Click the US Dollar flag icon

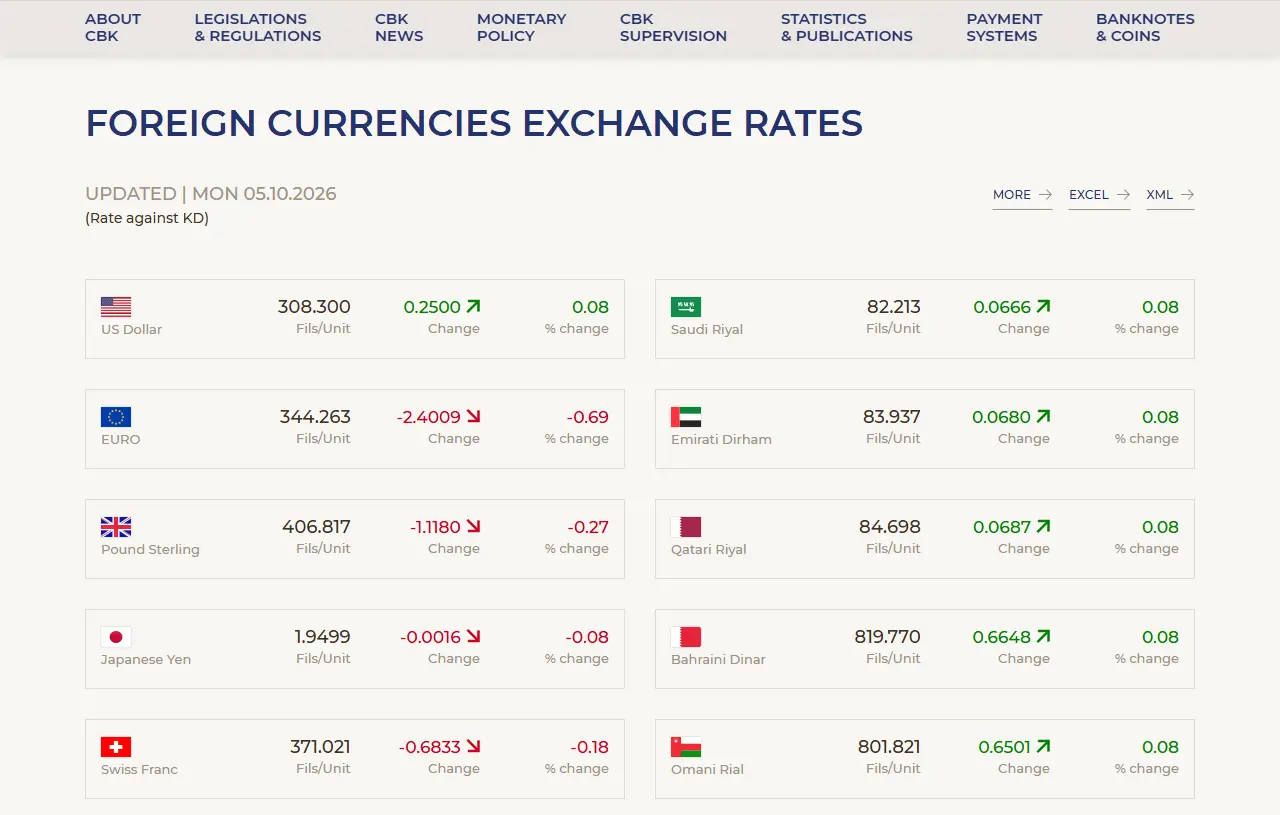pos(116,307)
